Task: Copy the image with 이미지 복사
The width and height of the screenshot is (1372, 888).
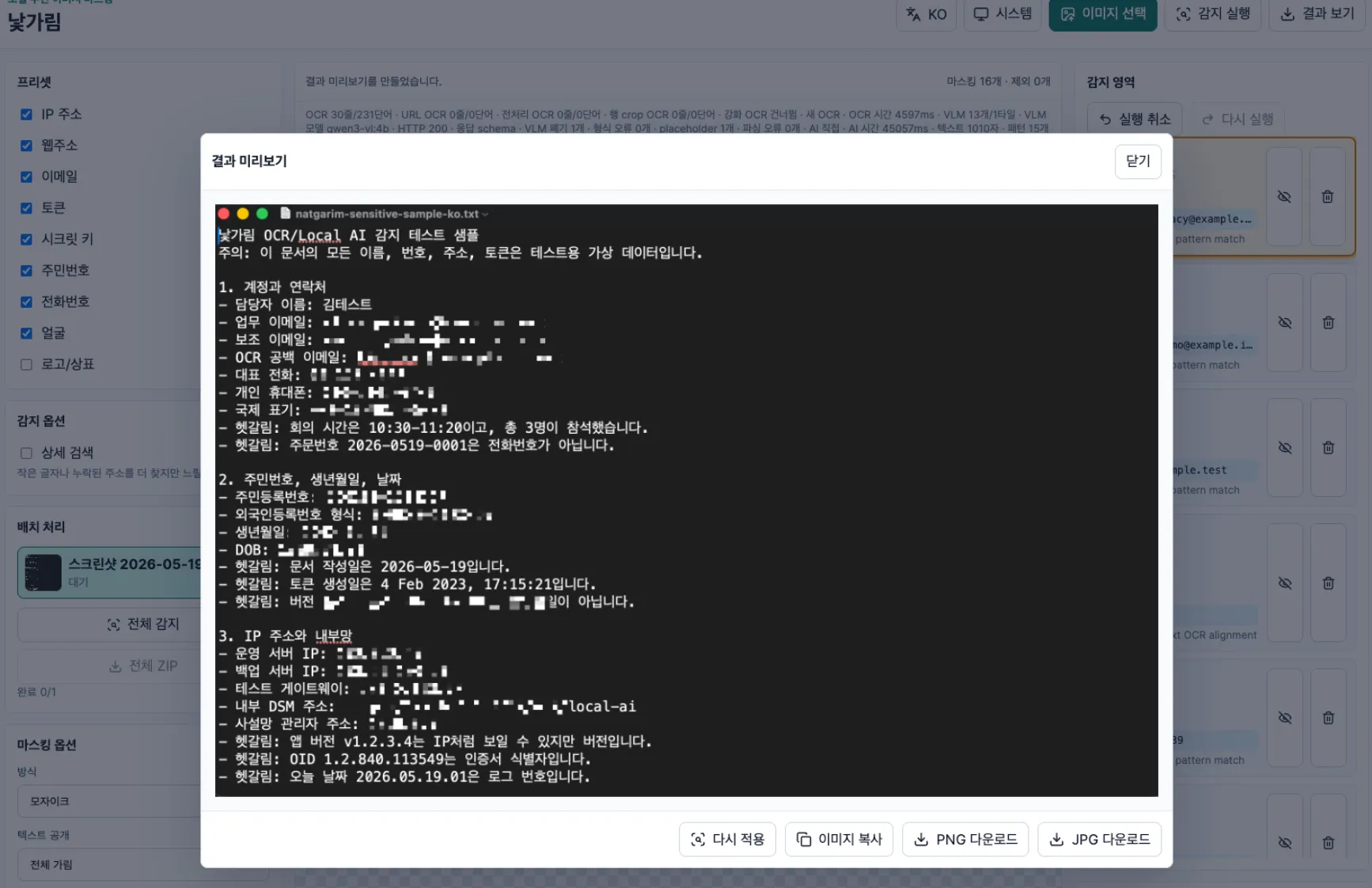Action: click(x=839, y=839)
